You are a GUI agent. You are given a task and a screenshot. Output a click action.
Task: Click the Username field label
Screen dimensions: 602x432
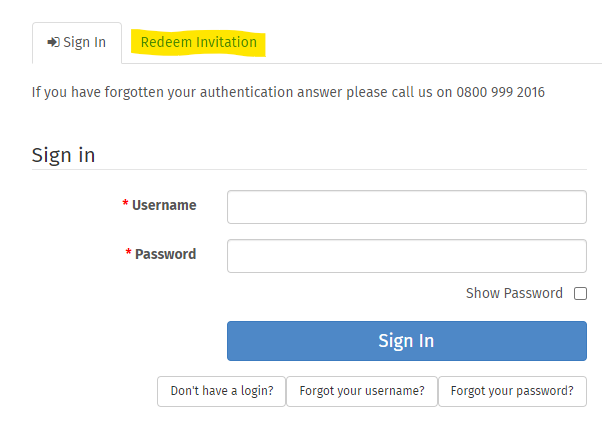[x=164, y=205]
